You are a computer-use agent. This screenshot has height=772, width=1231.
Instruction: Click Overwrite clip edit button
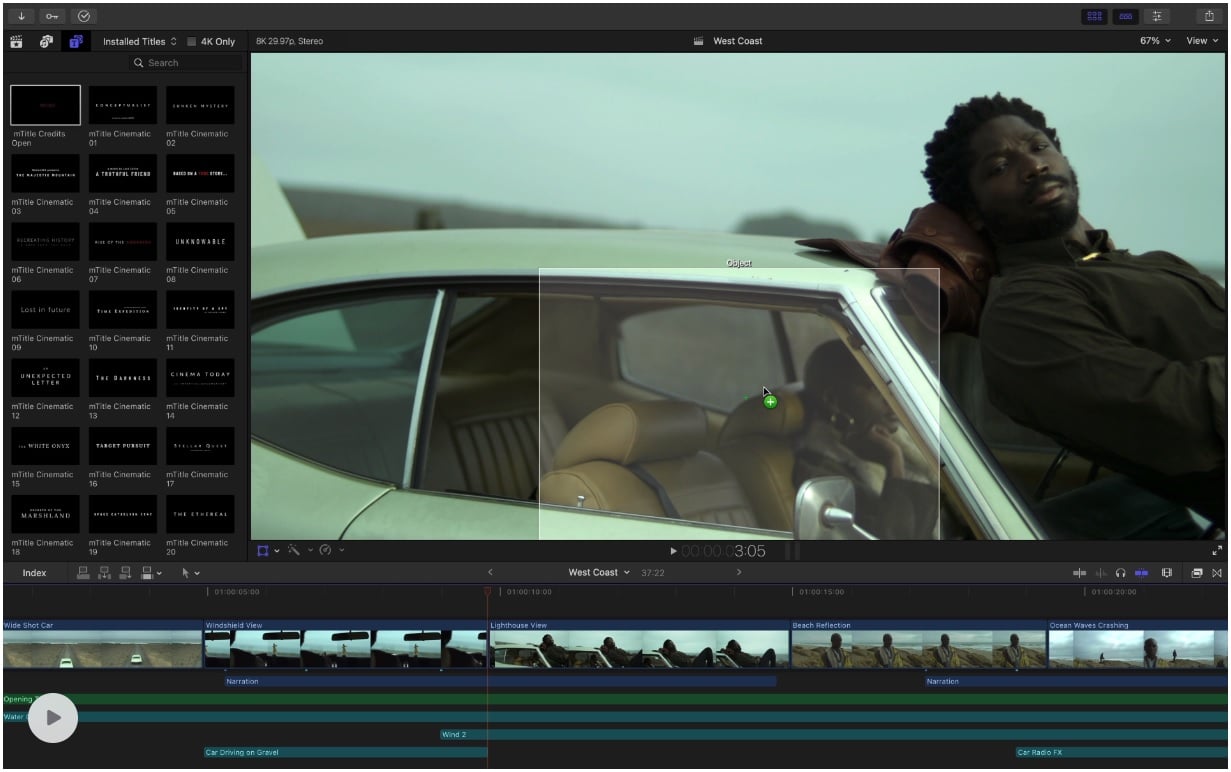147,573
